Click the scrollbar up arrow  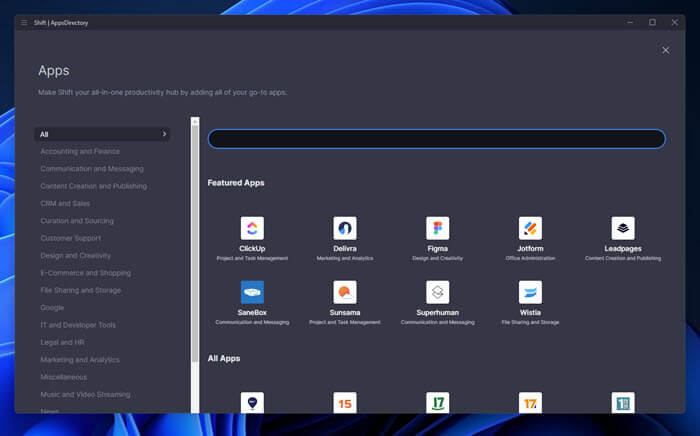click(x=195, y=121)
